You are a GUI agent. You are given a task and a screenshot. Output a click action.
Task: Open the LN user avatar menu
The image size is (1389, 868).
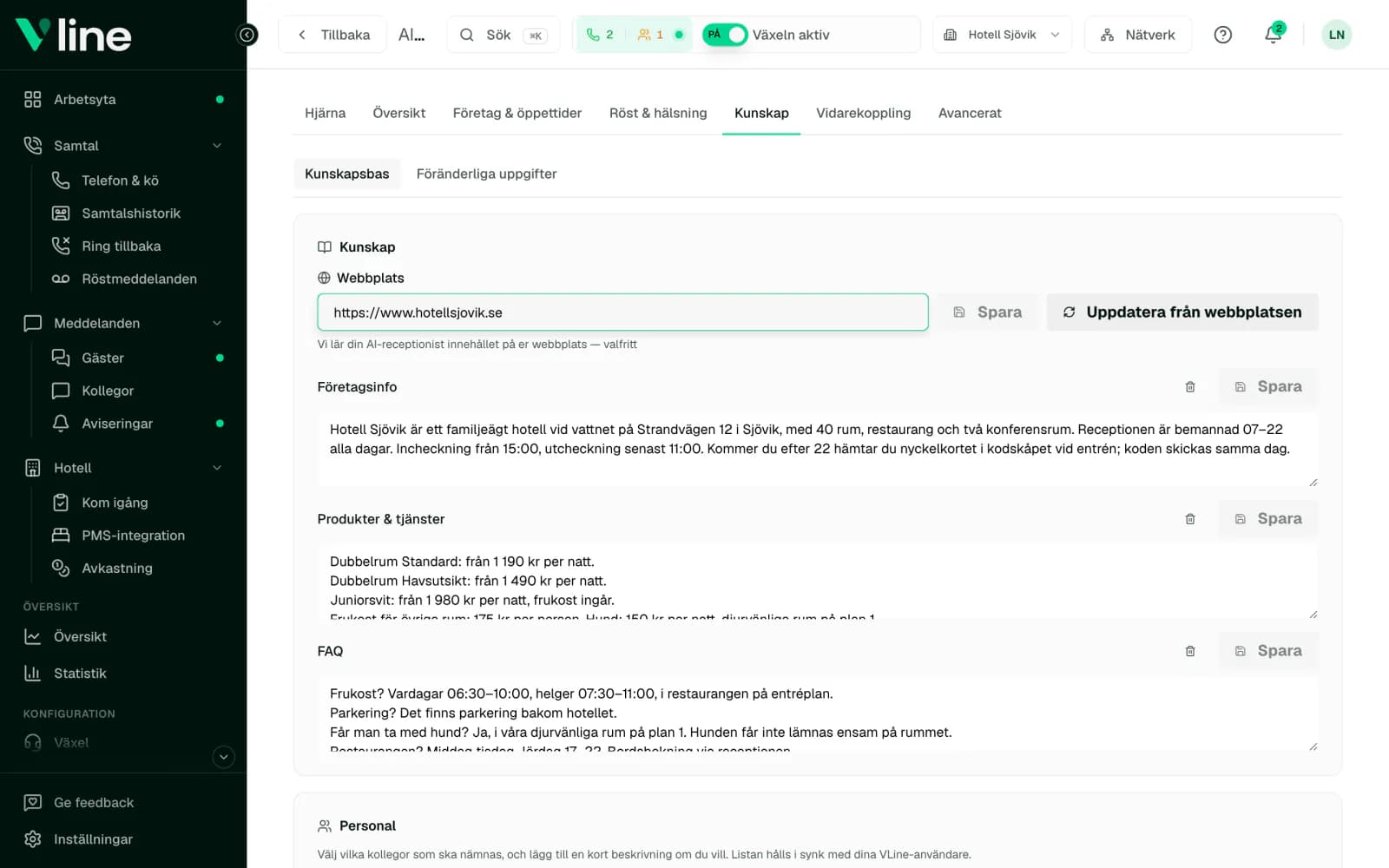click(x=1336, y=35)
